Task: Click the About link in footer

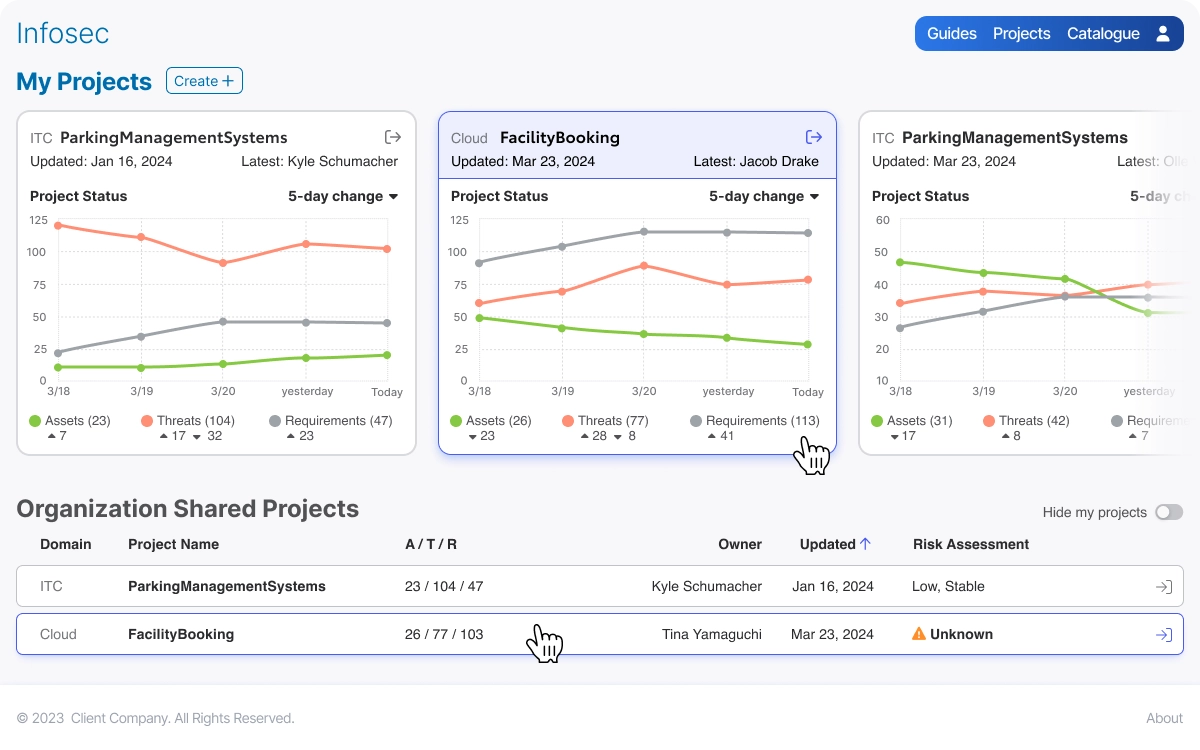Action: coord(1165,718)
